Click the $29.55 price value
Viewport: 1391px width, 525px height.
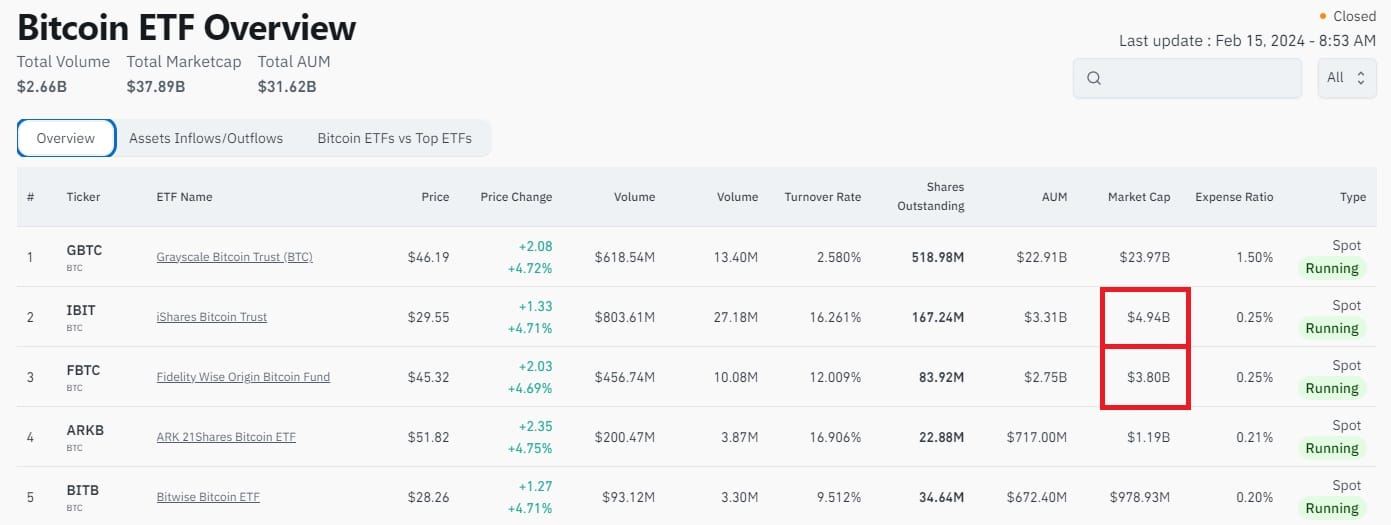[429, 317]
